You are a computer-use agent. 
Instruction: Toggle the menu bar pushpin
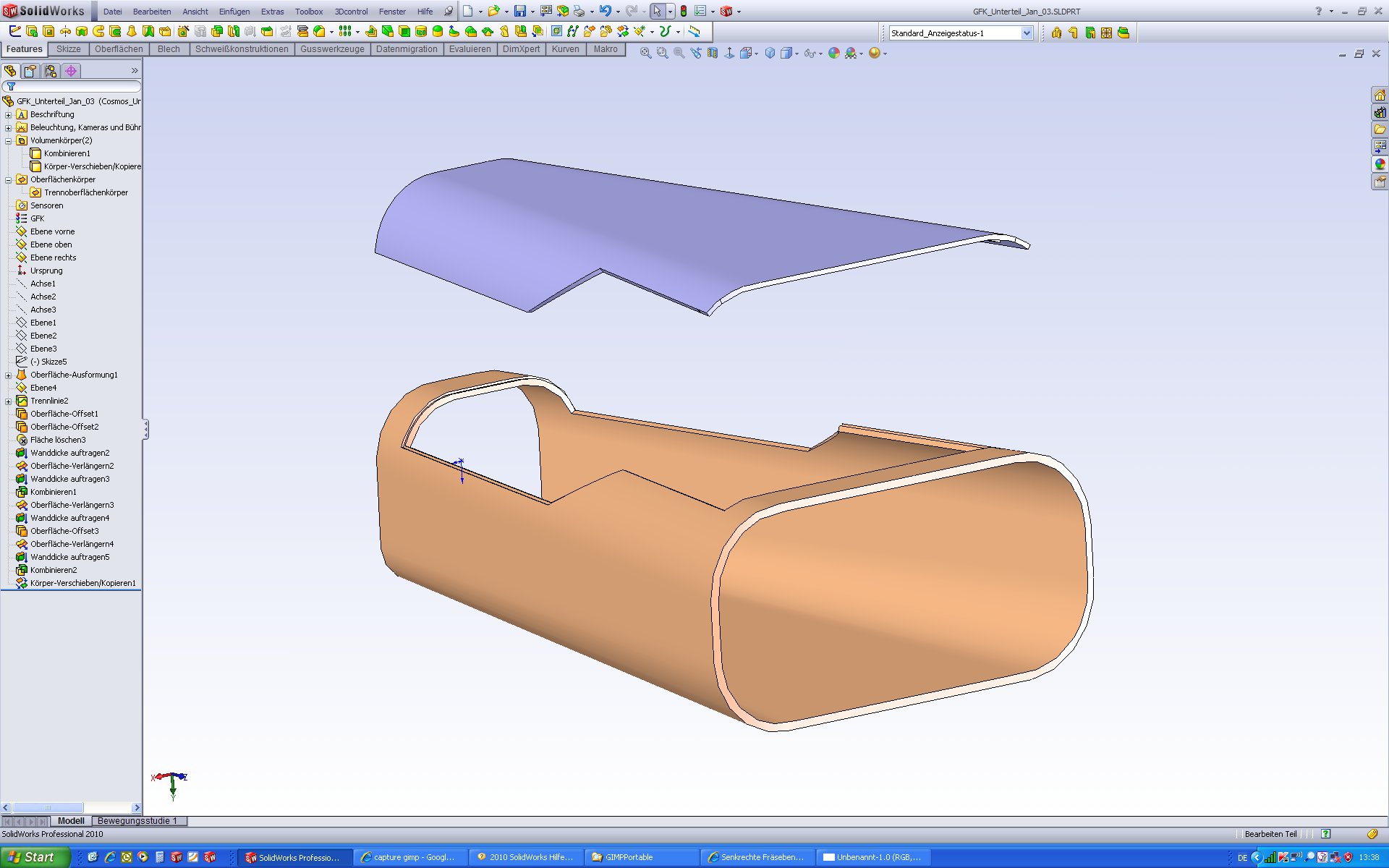449,11
